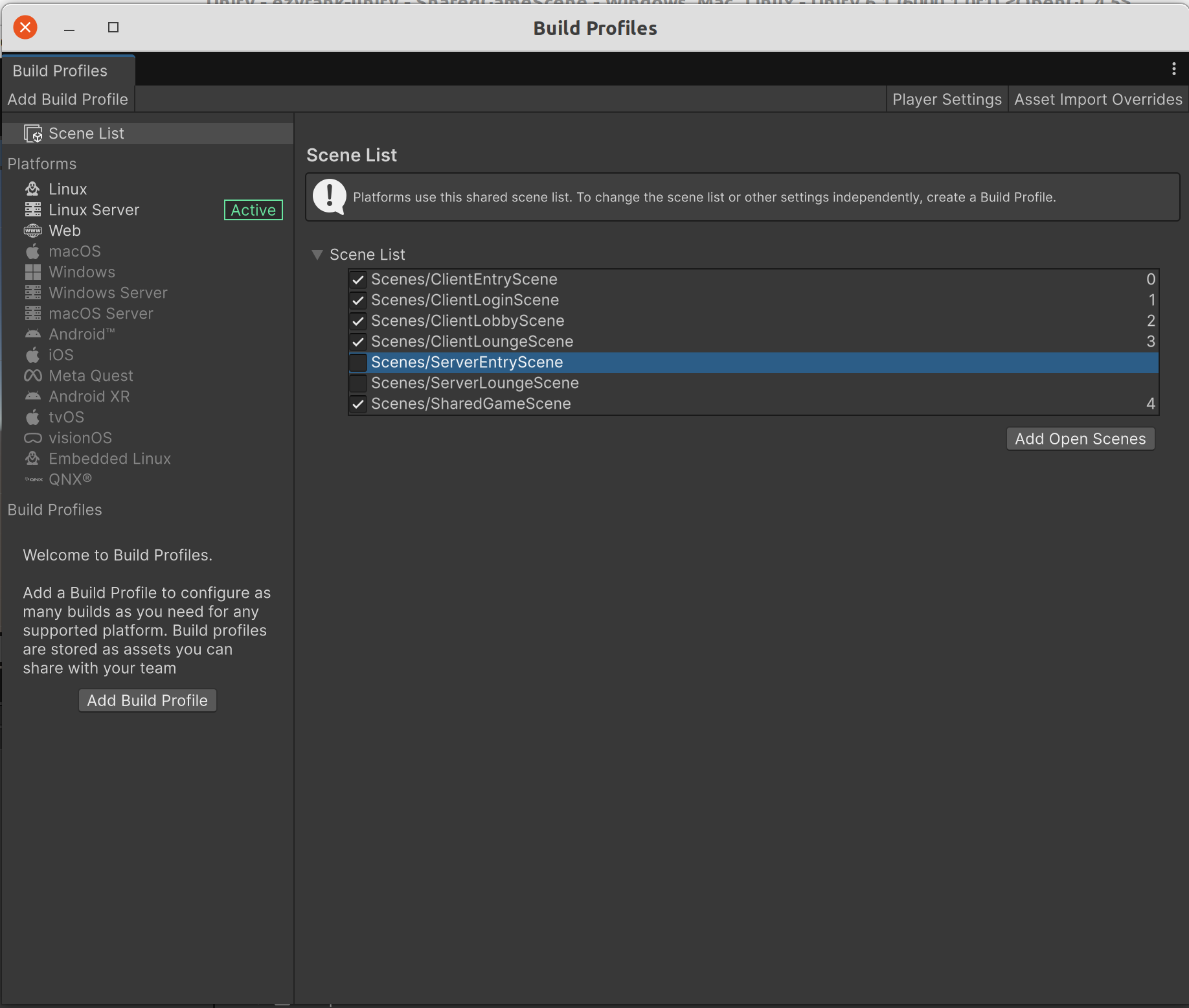Switch to the Build Profiles tab
The height and width of the screenshot is (1008, 1189).
[59, 70]
